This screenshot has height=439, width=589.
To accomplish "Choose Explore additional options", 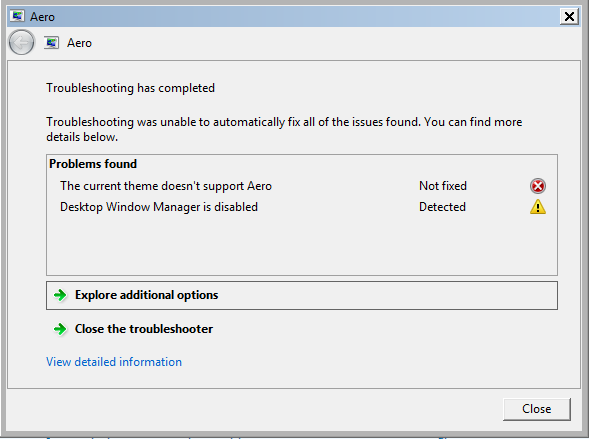I will [302, 295].
